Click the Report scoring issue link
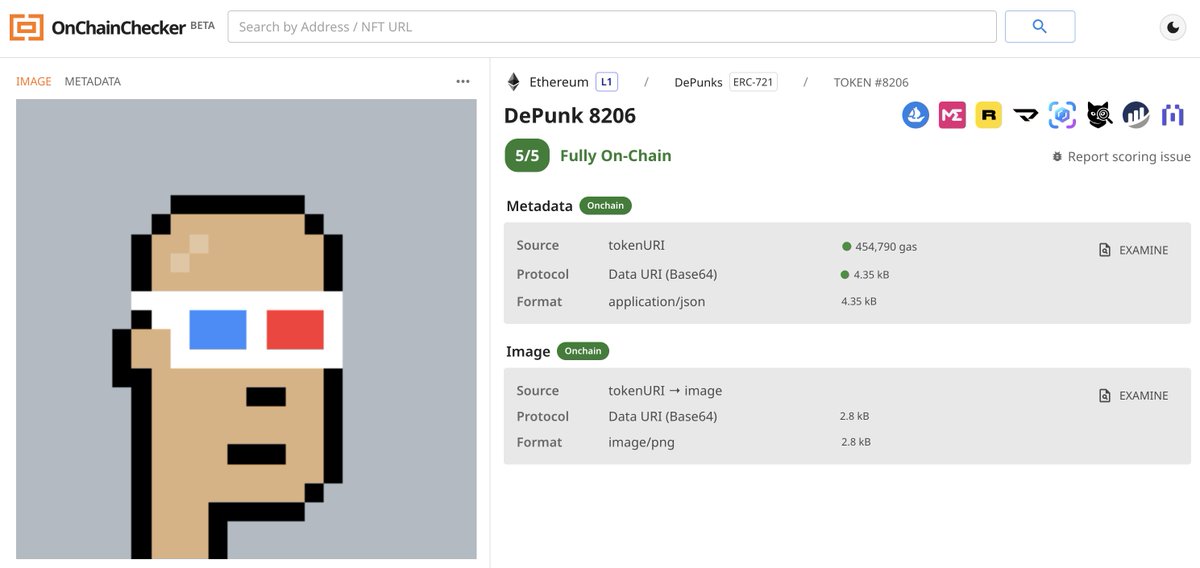 tap(1129, 157)
